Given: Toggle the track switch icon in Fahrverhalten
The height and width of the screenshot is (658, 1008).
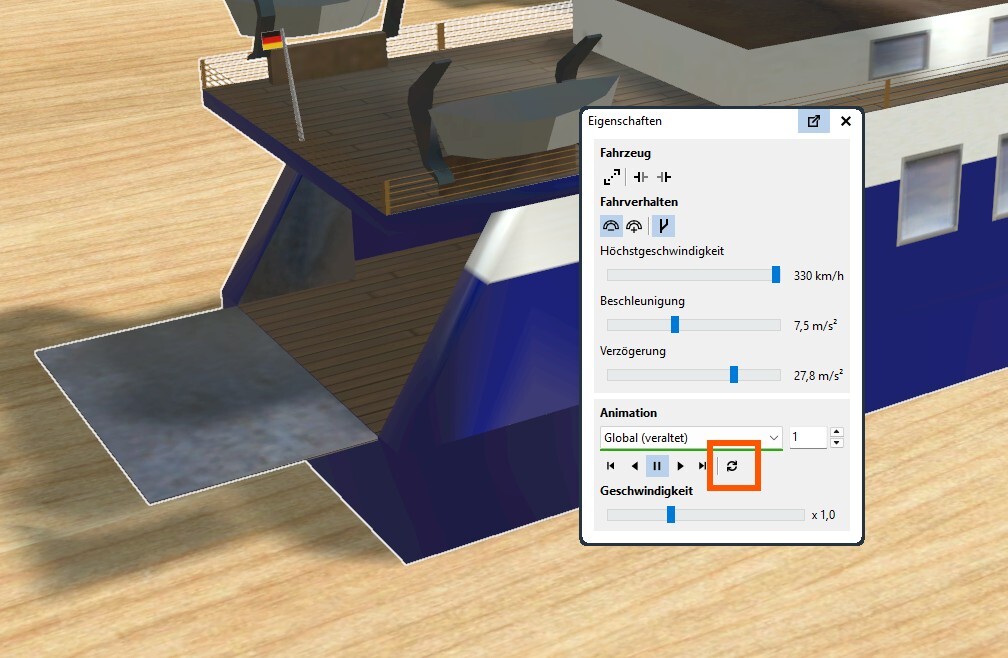Looking at the screenshot, I should tap(663, 226).
